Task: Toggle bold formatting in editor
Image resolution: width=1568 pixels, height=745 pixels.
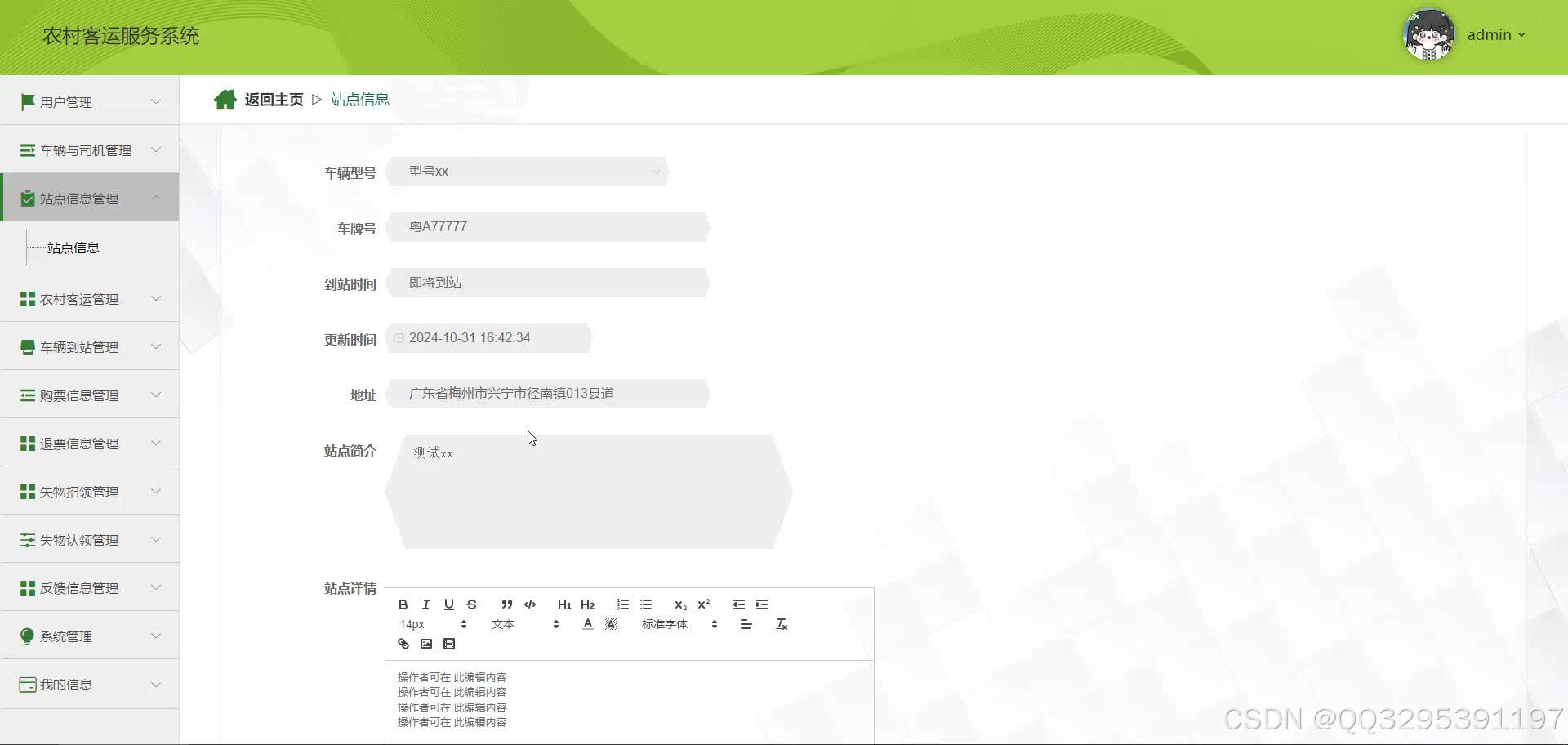Action: (x=403, y=604)
